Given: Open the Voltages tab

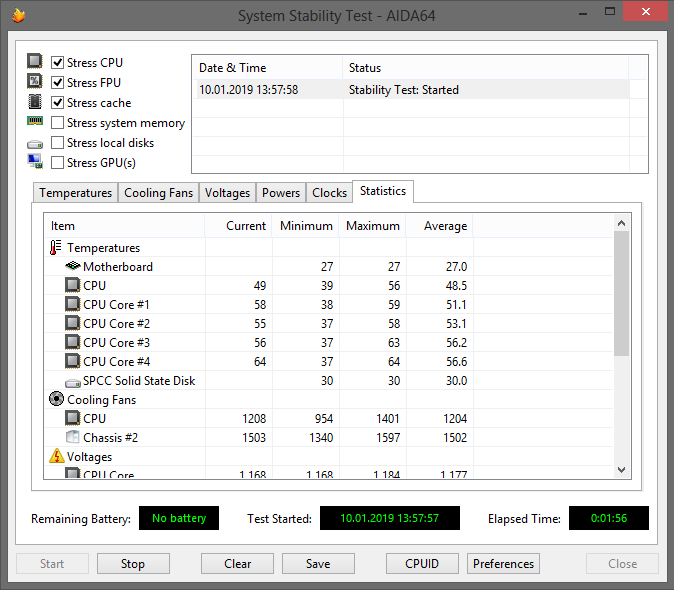Looking at the screenshot, I should [x=227, y=193].
